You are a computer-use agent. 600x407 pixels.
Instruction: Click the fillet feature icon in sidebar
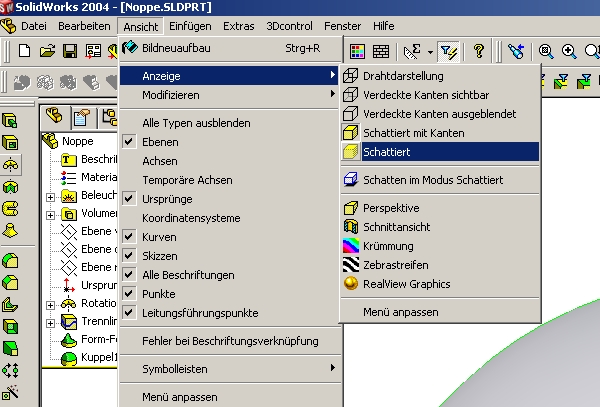coord(10,261)
